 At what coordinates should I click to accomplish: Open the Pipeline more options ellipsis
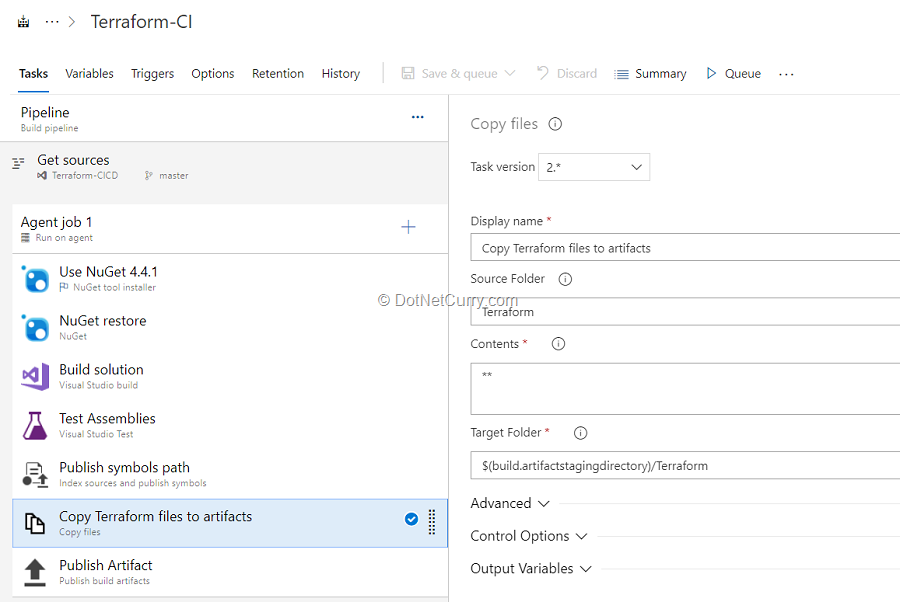[418, 117]
